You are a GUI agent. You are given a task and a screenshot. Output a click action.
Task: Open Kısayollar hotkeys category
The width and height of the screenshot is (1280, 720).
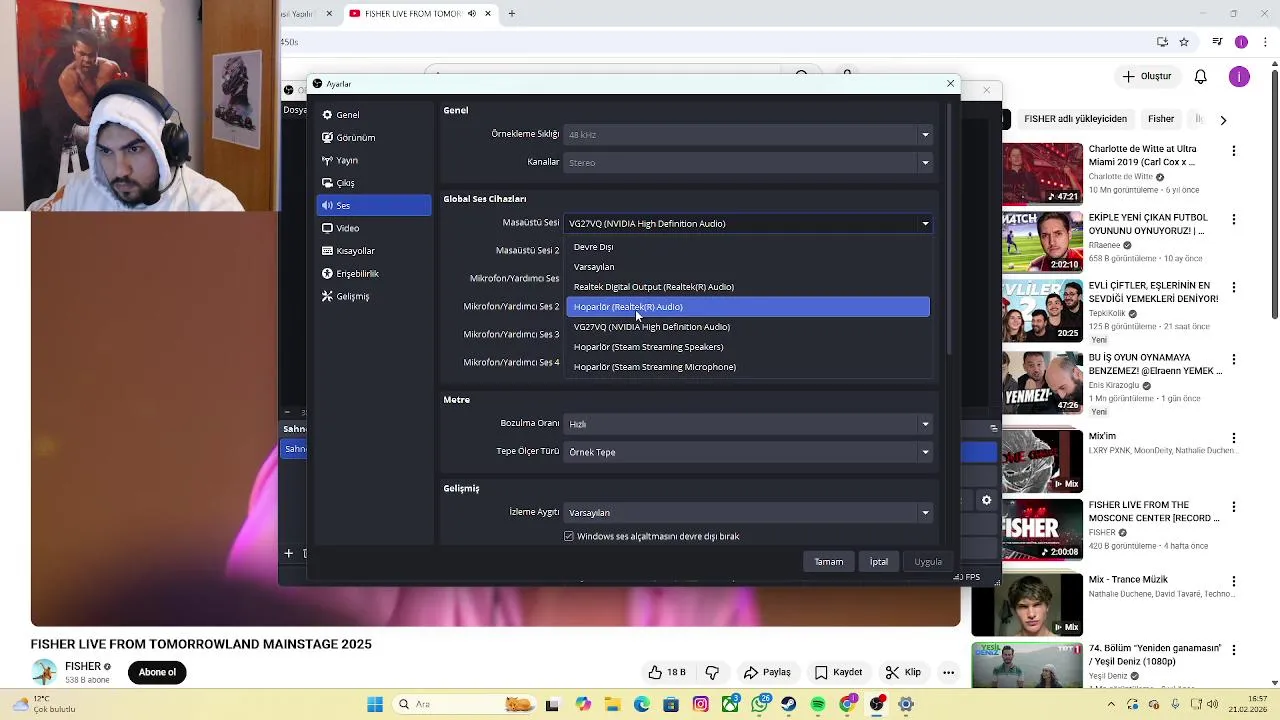pos(373,251)
